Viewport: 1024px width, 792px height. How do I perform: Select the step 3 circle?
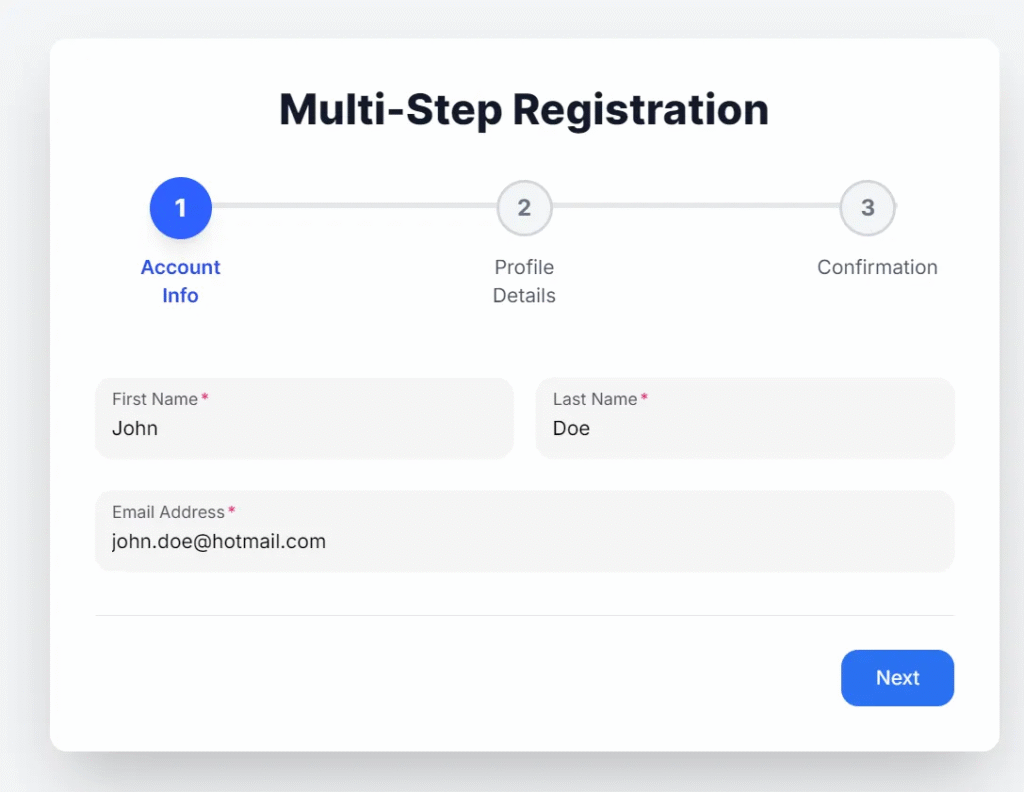(867, 208)
